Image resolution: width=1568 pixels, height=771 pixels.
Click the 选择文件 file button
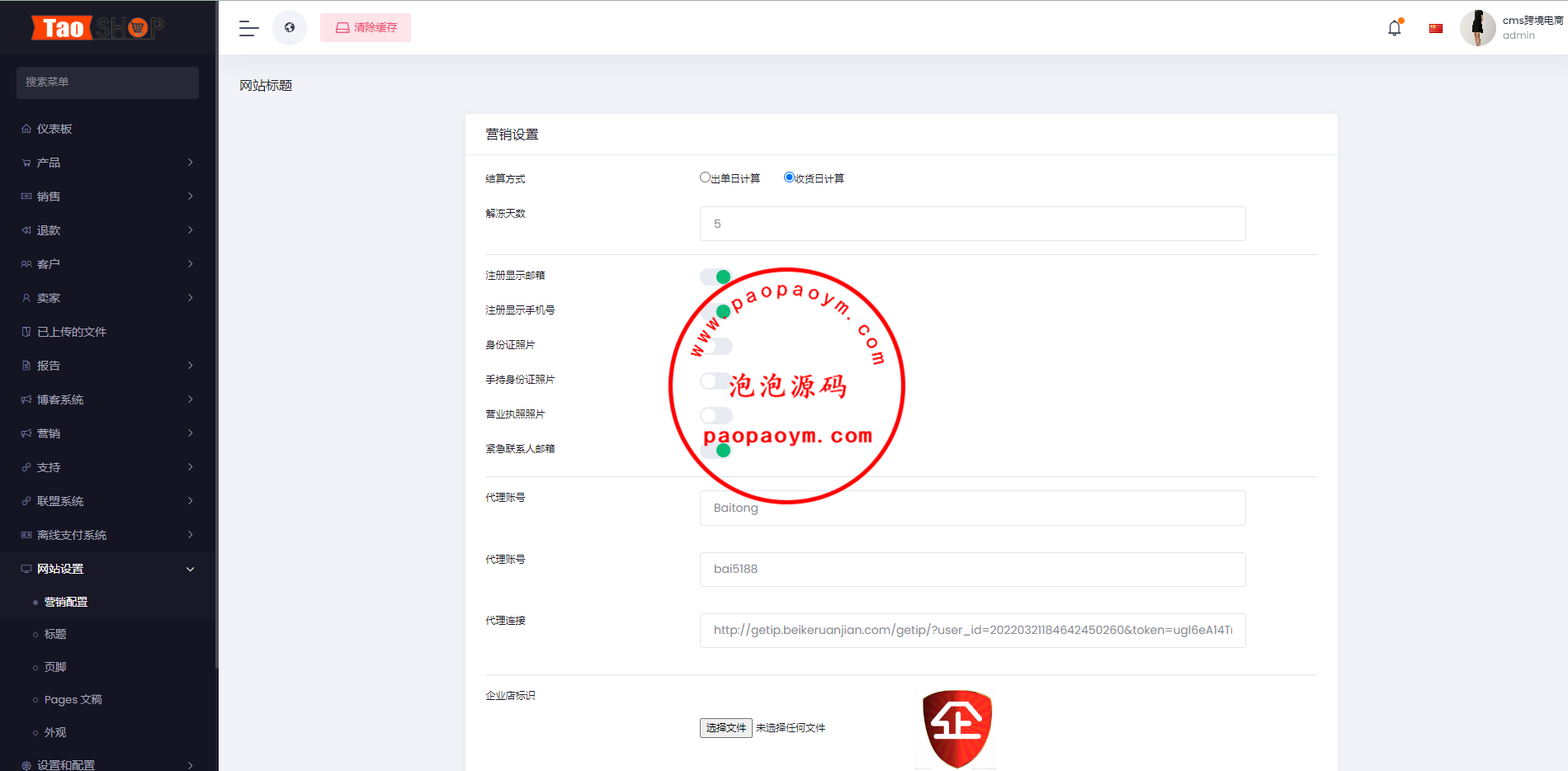click(x=725, y=727)
